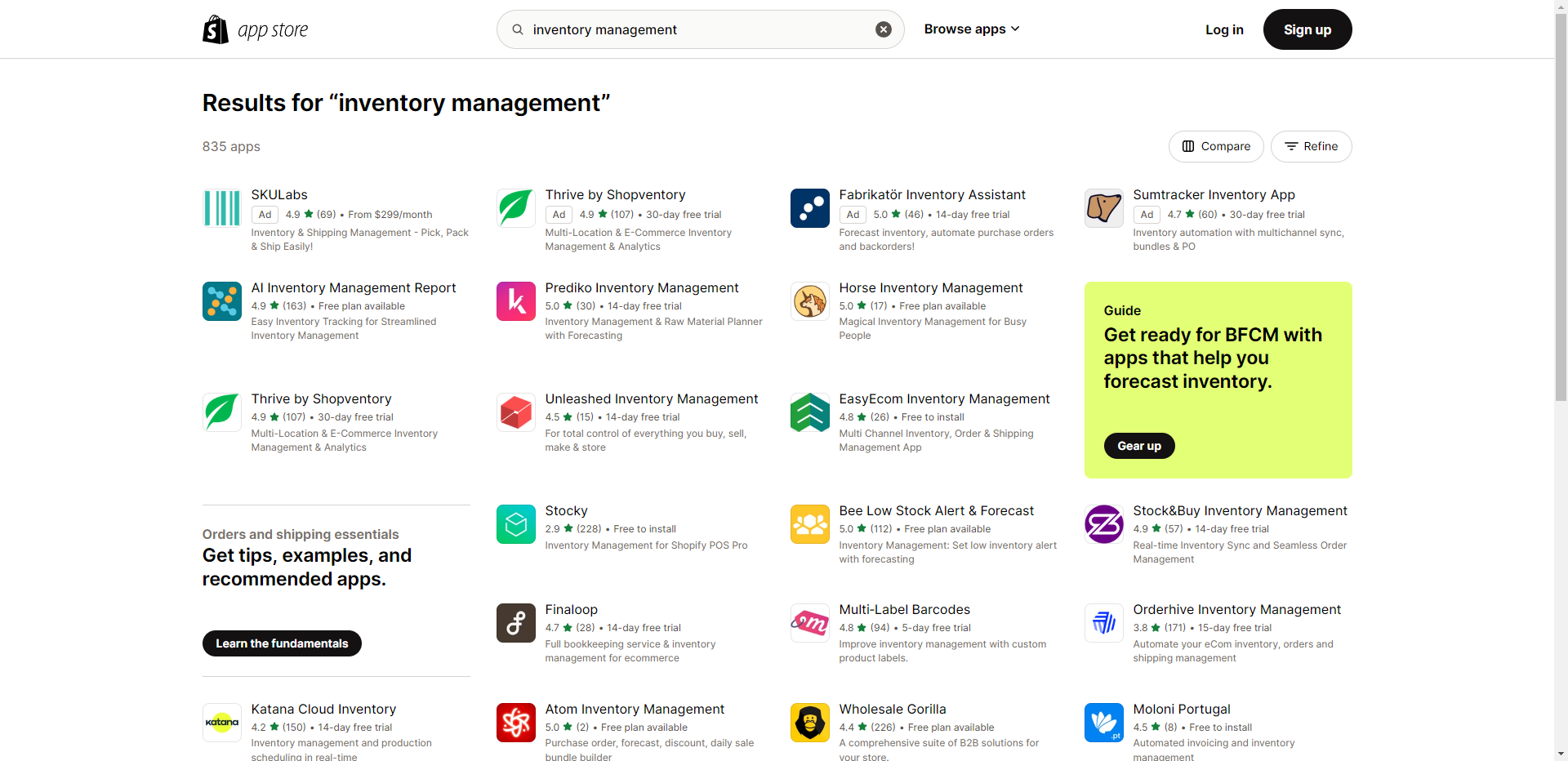Open Wholesale Gorilla title link
This screenshot has height=761, width=1568.
(x=893, y=709)
